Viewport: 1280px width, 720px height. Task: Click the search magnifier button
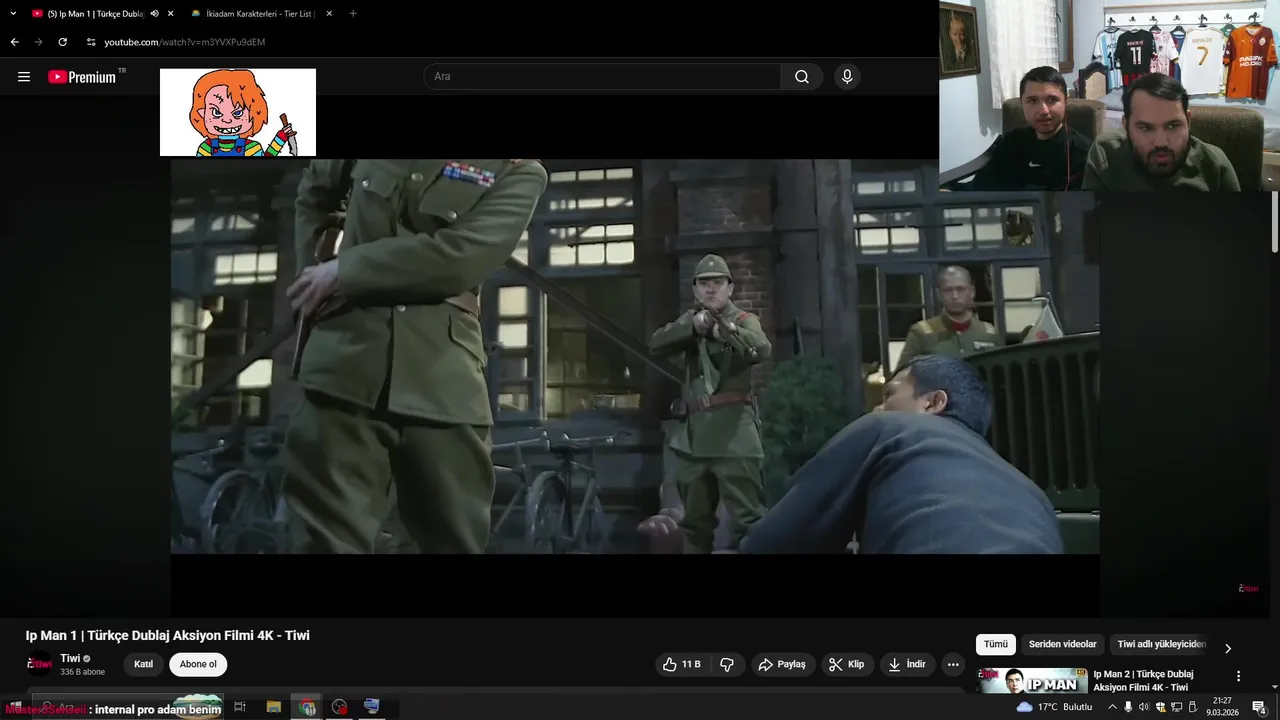click(x=802, y=77)
